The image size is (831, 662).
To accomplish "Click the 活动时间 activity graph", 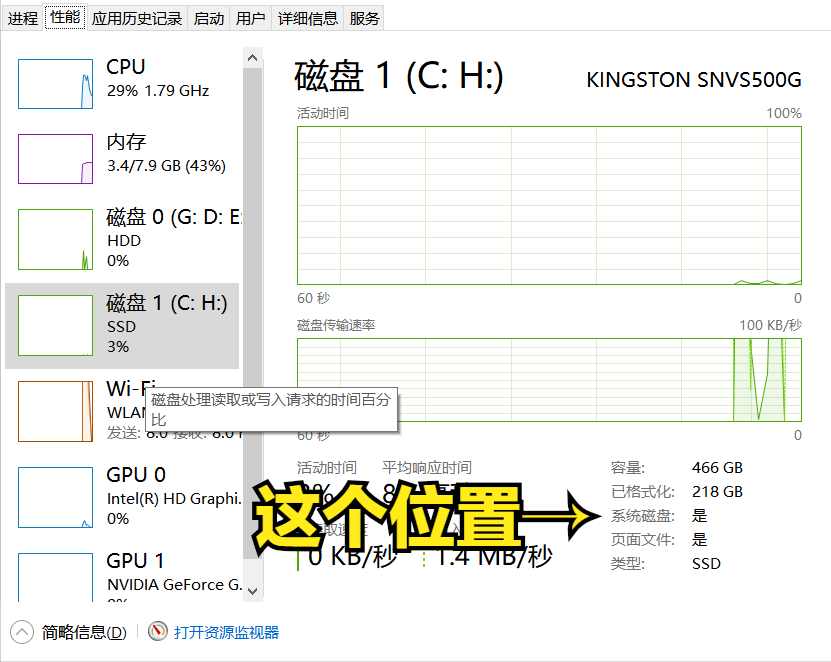I will [x=550, y=206].
